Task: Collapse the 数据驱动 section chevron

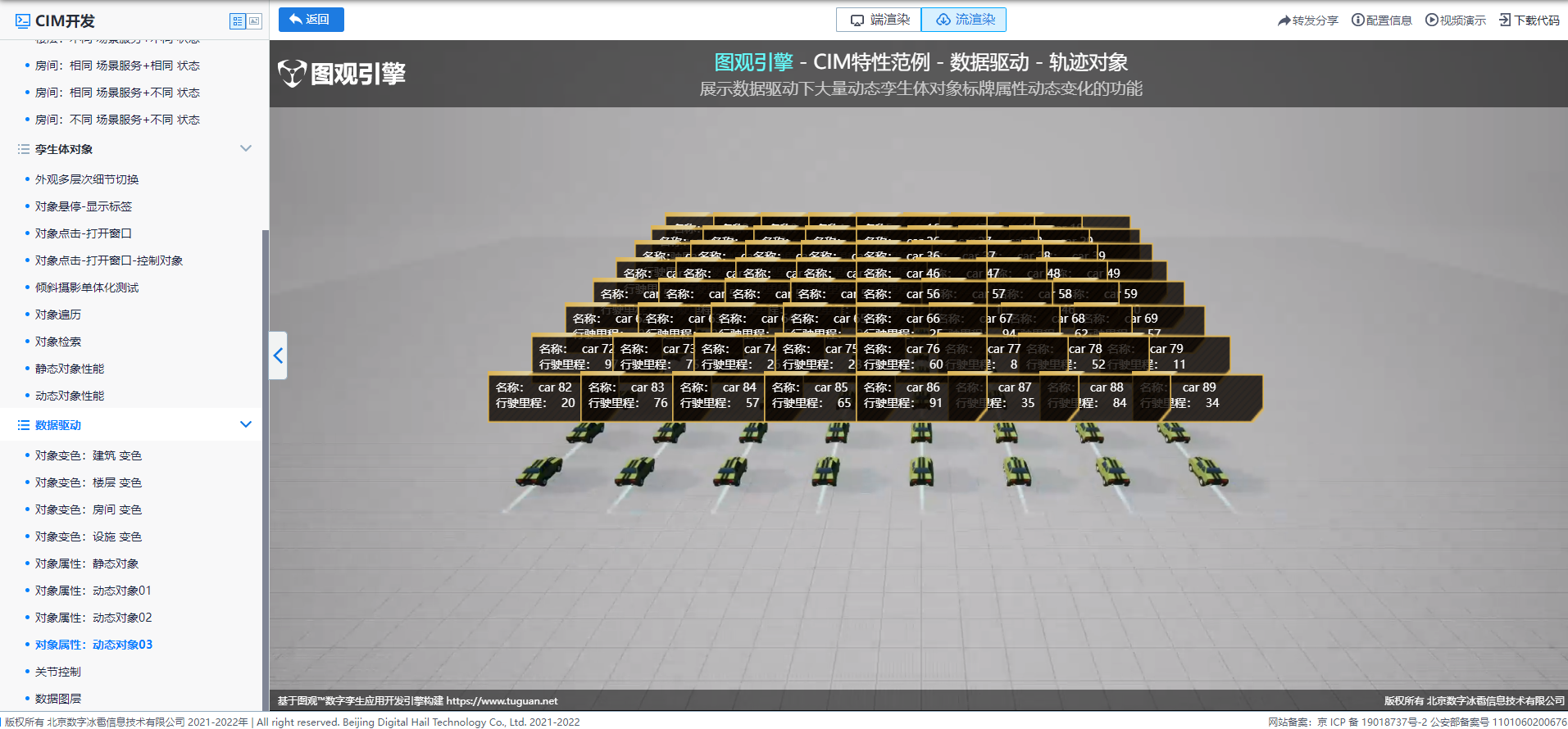Action: pos(245,424)
